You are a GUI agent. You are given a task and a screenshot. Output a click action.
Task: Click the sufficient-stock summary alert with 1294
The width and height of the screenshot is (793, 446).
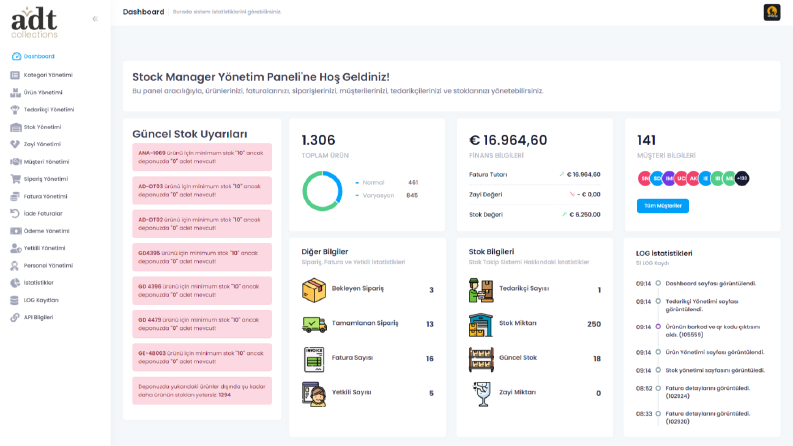pyautogui.click(x=202, y=391)
